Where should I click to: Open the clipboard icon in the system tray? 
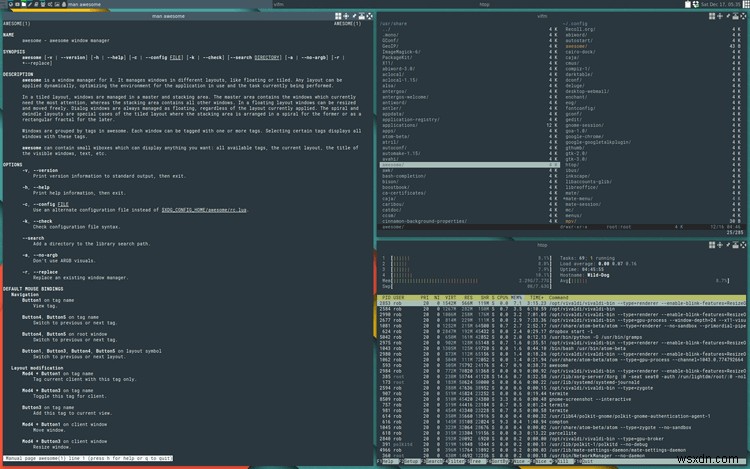point(688,4)
